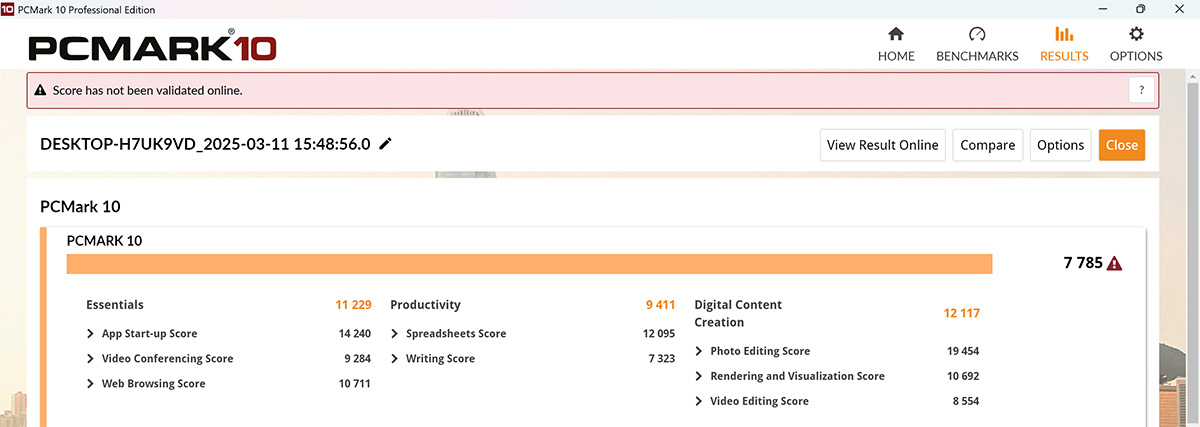Viewport: 1200px width, 427px height.
Task: Open the Home tab
Action: click(x=896, y=45)
